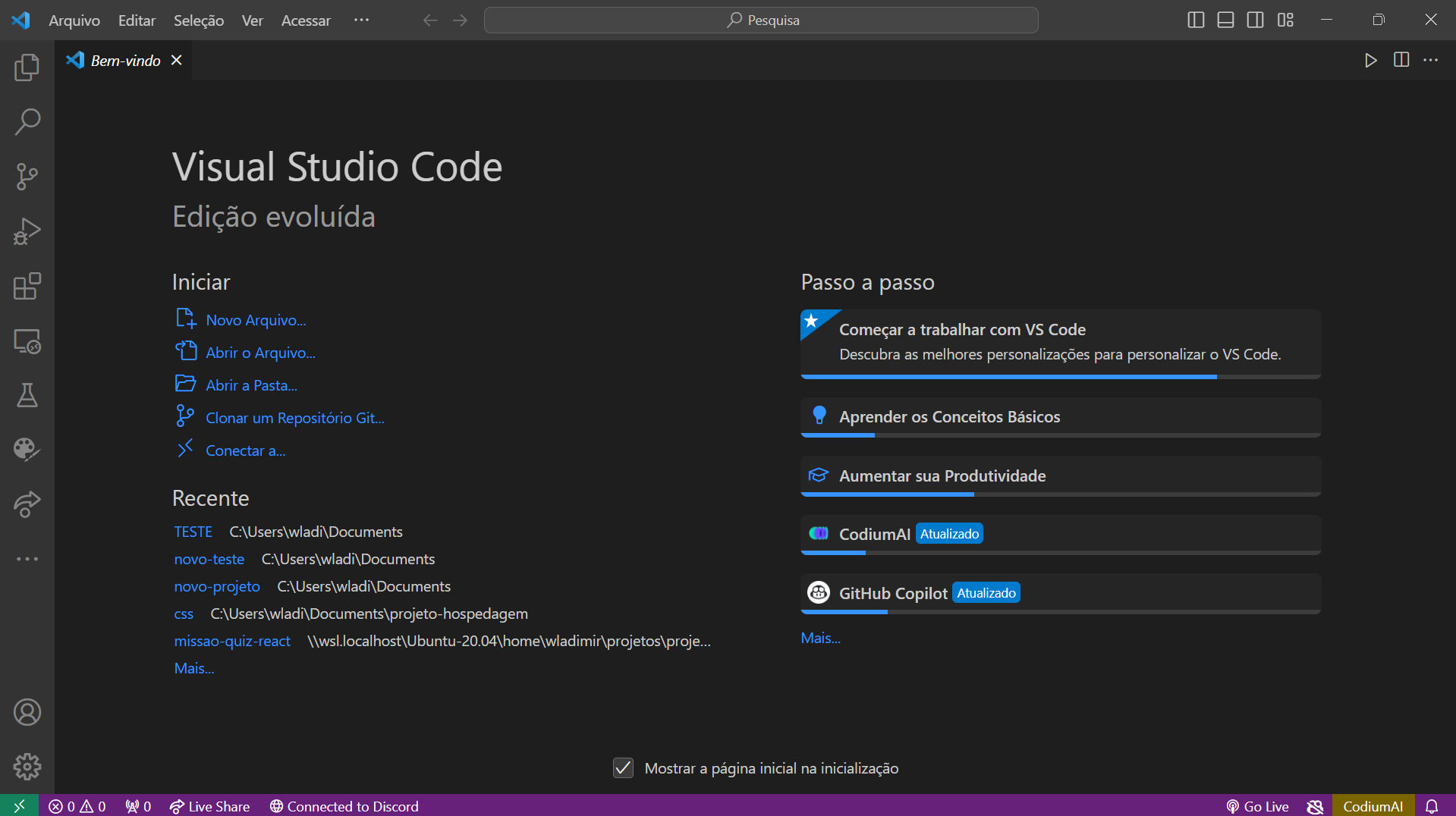Open the Explorer view in activity bar
Screen dimensions: 1456x816
point(27,67)
